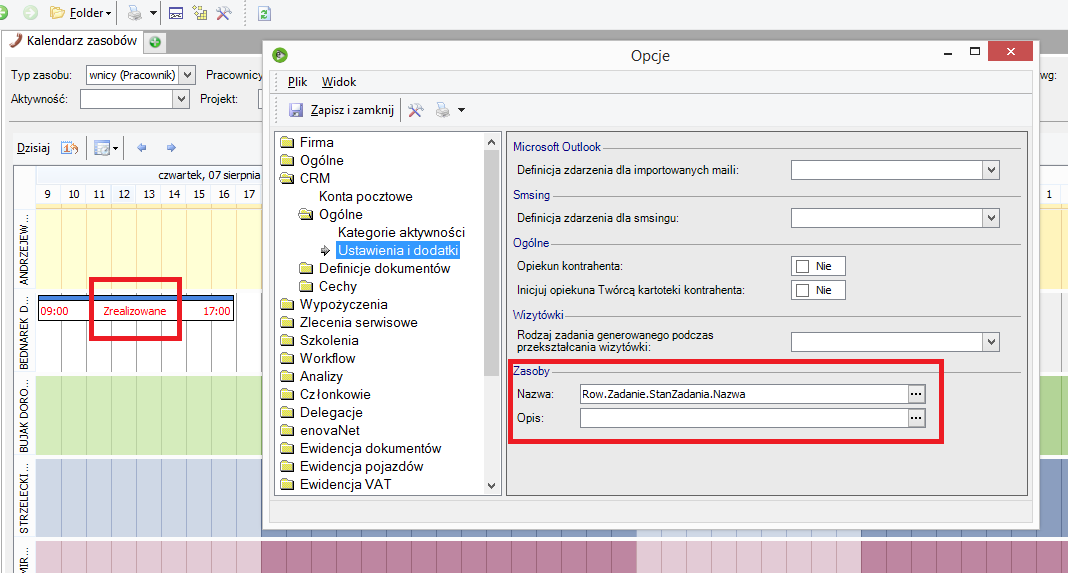This screenshot has height=574, width=1068.
Task: Open the Wypożyczenia folder
Action: (x=343, y=304)
